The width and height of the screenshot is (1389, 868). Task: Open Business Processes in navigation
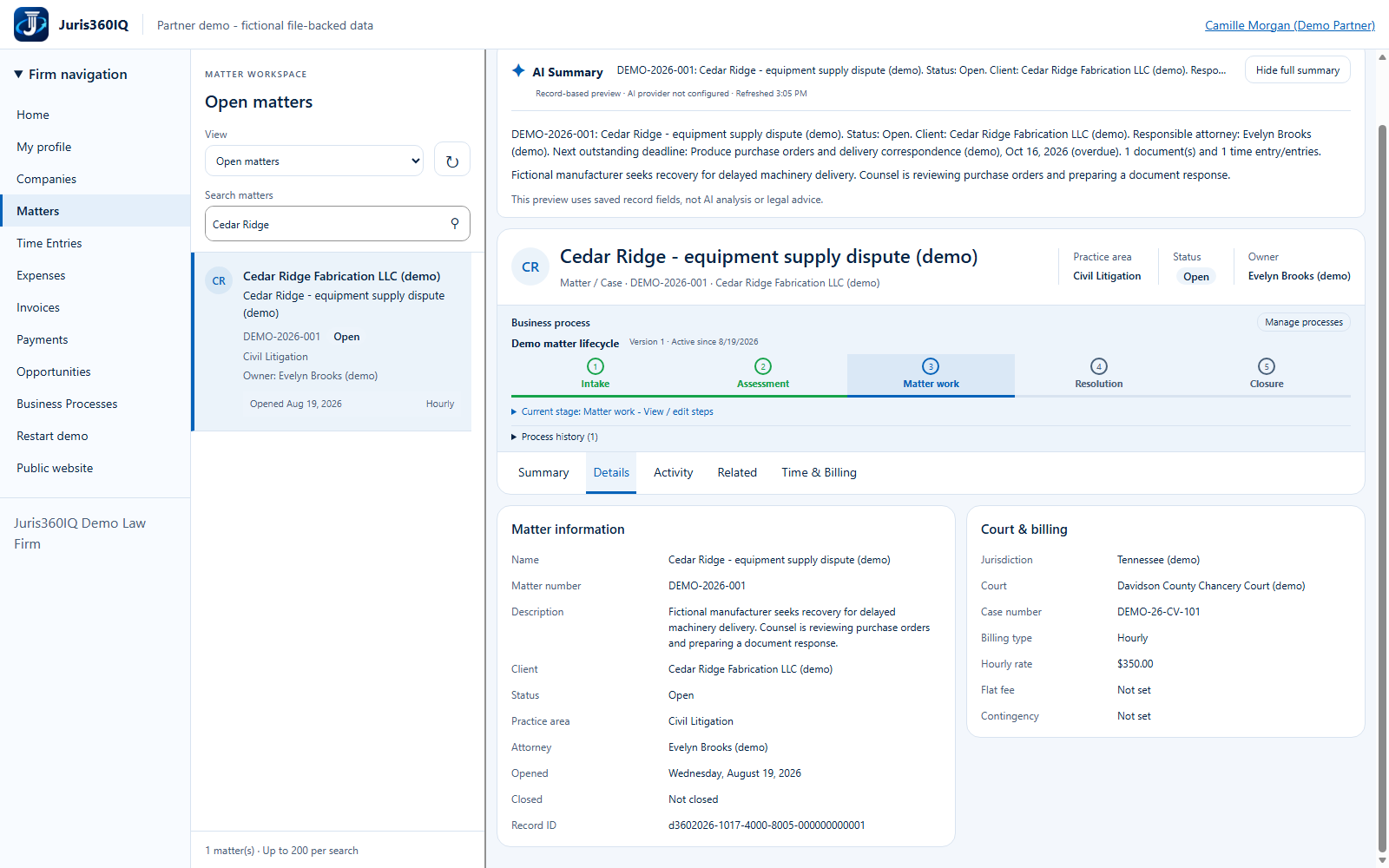tap(95, 404)
